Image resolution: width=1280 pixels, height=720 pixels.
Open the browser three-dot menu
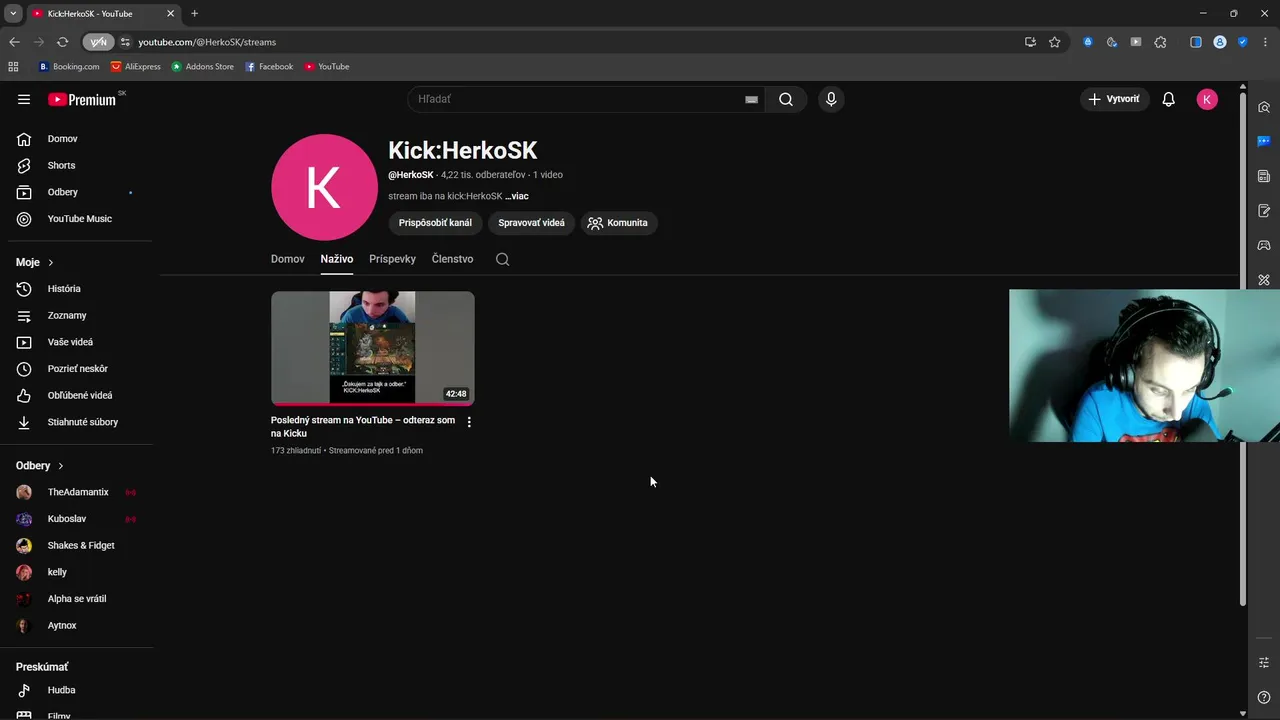(1266, 42)
